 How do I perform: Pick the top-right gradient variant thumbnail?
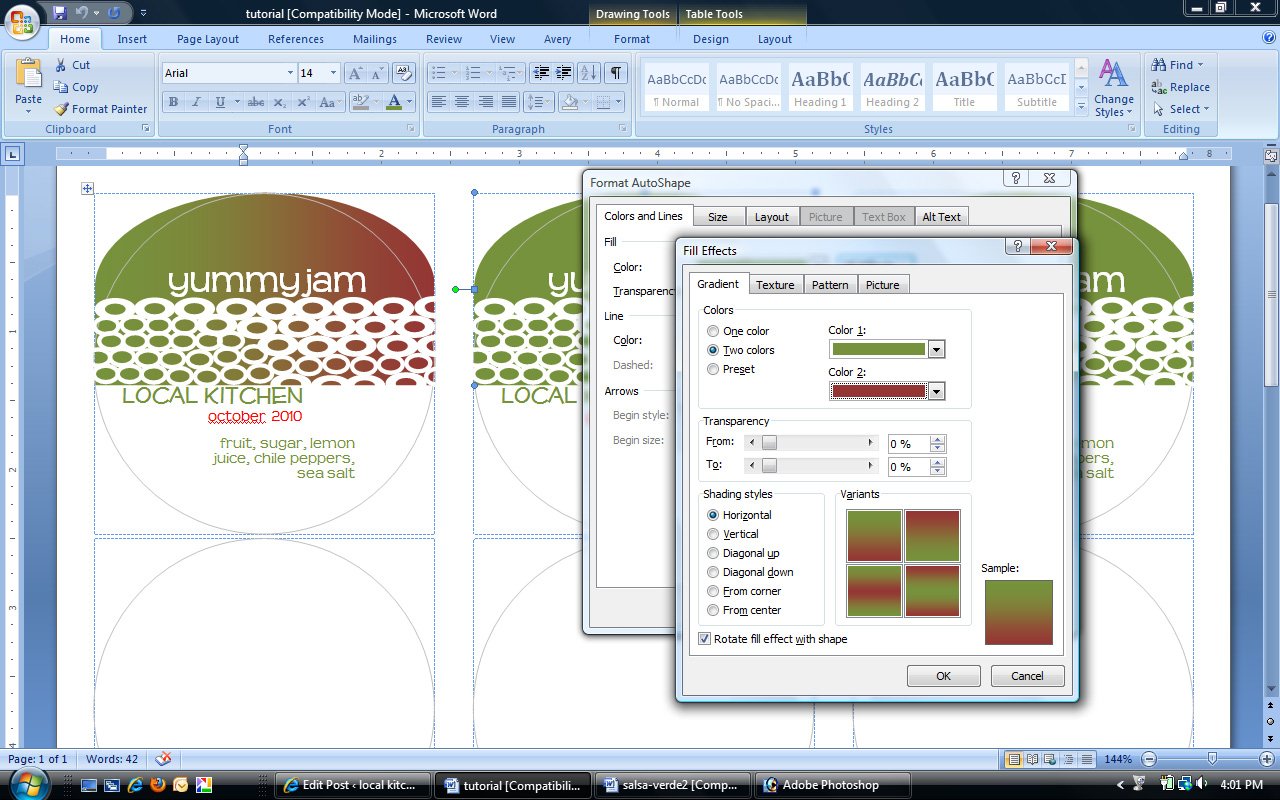(932, 536)
